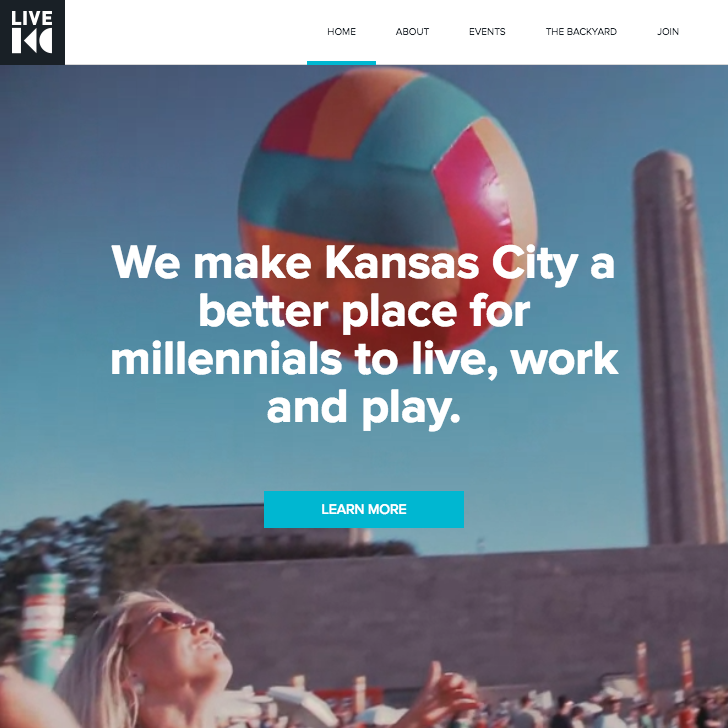Click the blue underline beneath HOME
Viewport: 728px width, 728px height.
point(341,63)
